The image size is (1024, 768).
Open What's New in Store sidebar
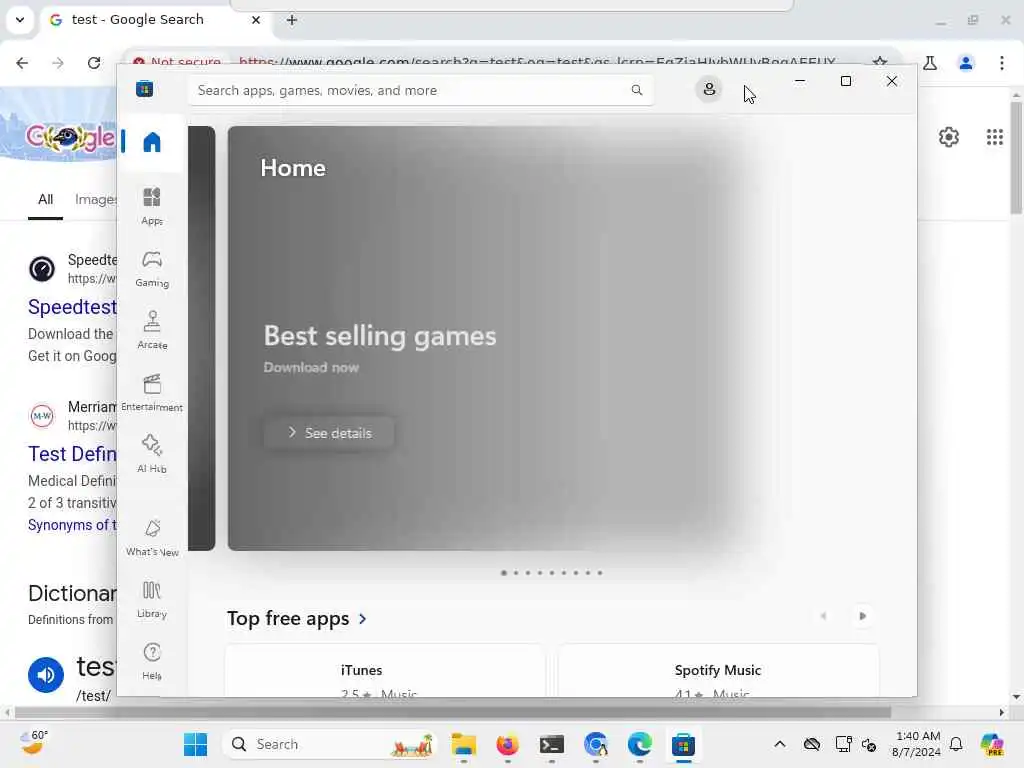click(152, 537)
